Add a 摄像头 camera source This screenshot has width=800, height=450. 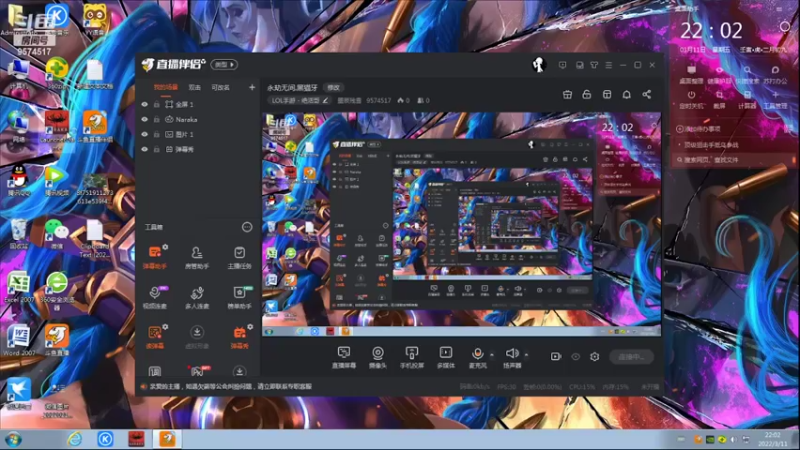click(378, 357)
